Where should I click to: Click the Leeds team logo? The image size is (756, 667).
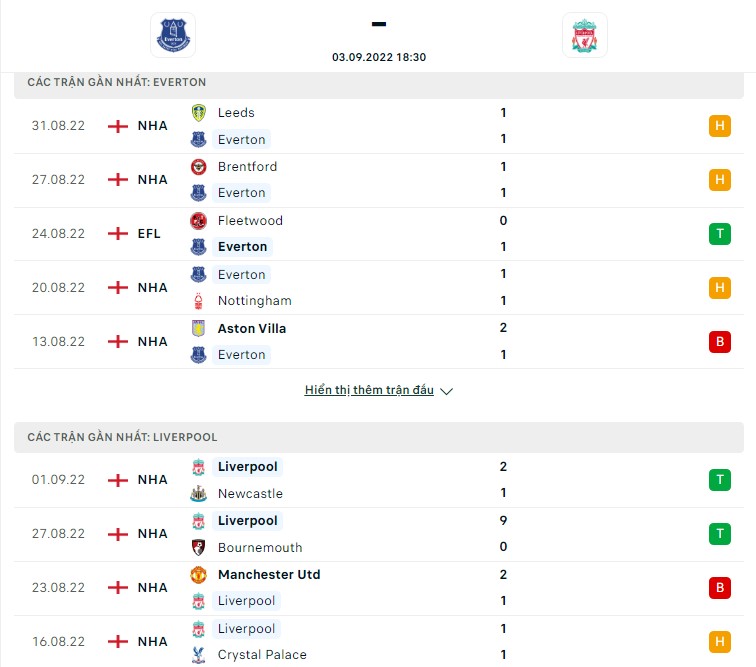click(198, 113)
